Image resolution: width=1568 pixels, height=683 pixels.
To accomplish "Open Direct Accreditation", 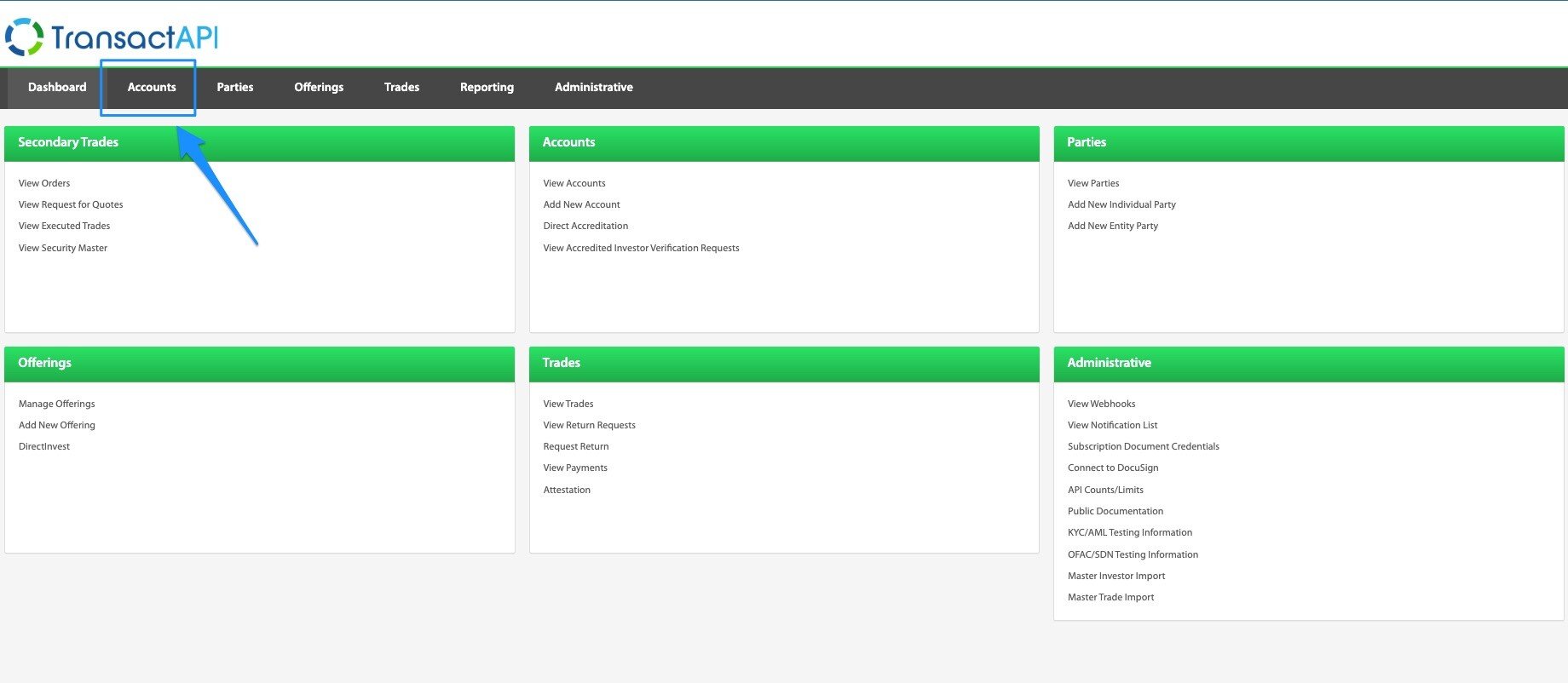I will [585, 226].
